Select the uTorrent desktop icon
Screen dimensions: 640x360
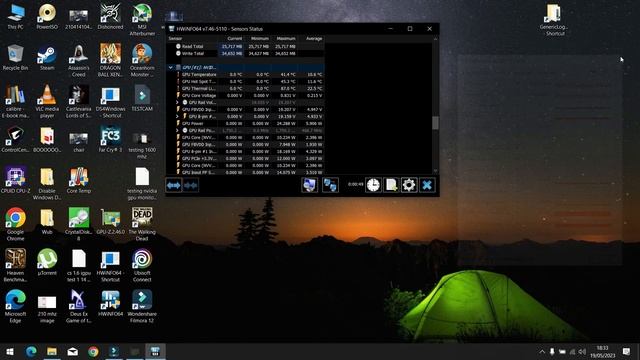47,262
